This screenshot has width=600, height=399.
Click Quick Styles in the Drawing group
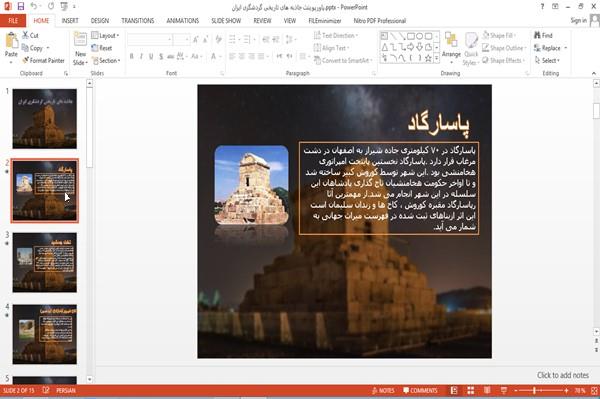471,49
